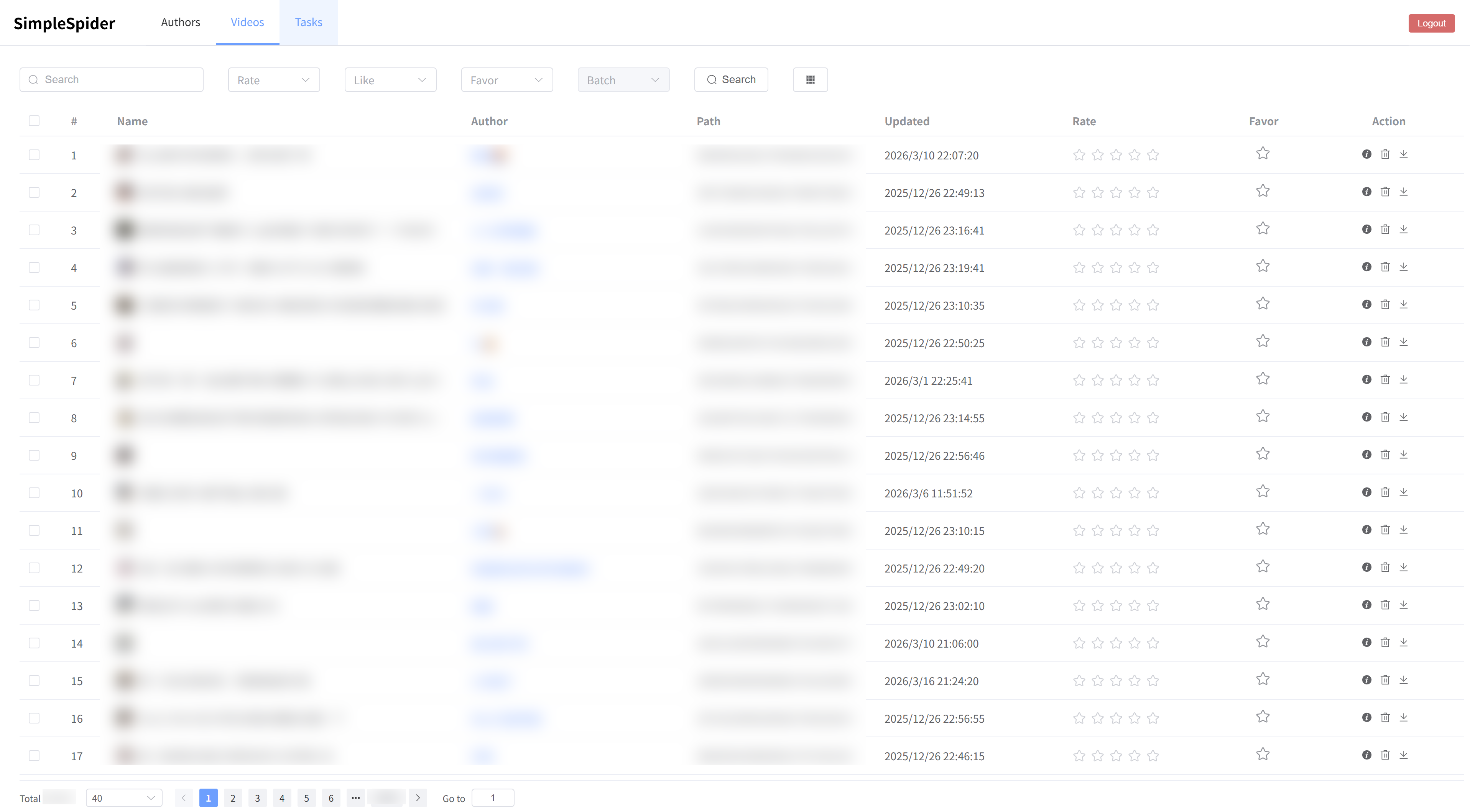The width and height of the screenshot is (1470, 812).
Task: Delete the row 11 video
Action: coord(1385,530)
